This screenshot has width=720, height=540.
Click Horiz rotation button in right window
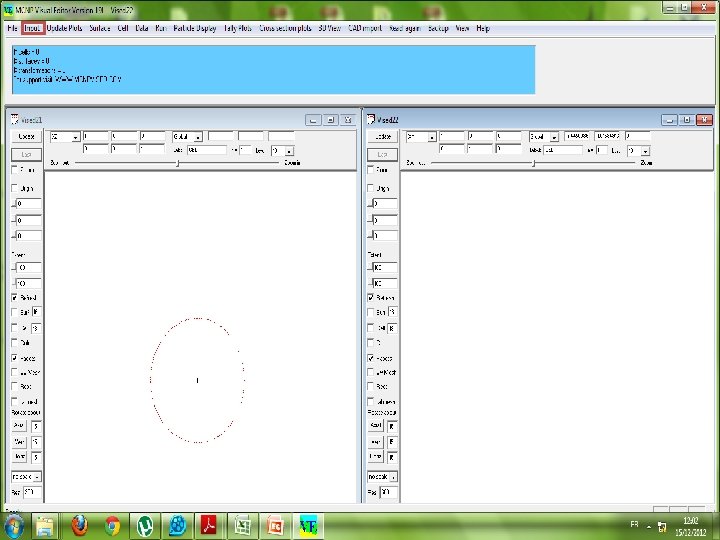click(376, 457)
